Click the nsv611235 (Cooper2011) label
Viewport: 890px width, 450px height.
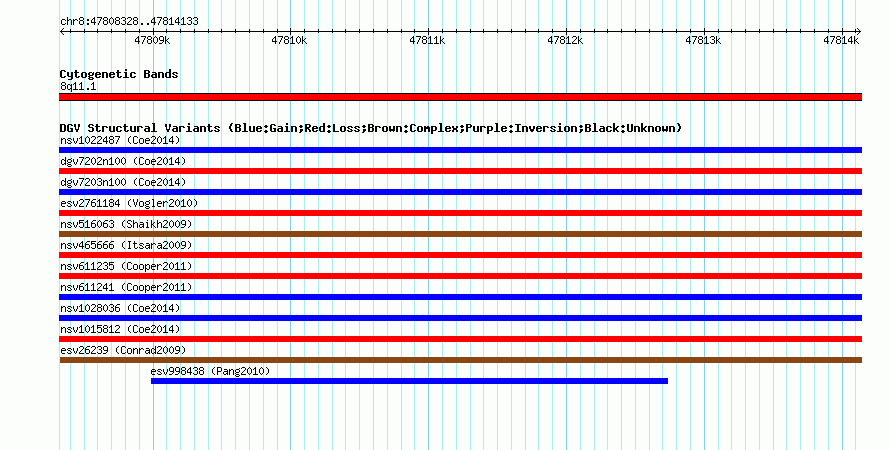(x=127, y=266)
